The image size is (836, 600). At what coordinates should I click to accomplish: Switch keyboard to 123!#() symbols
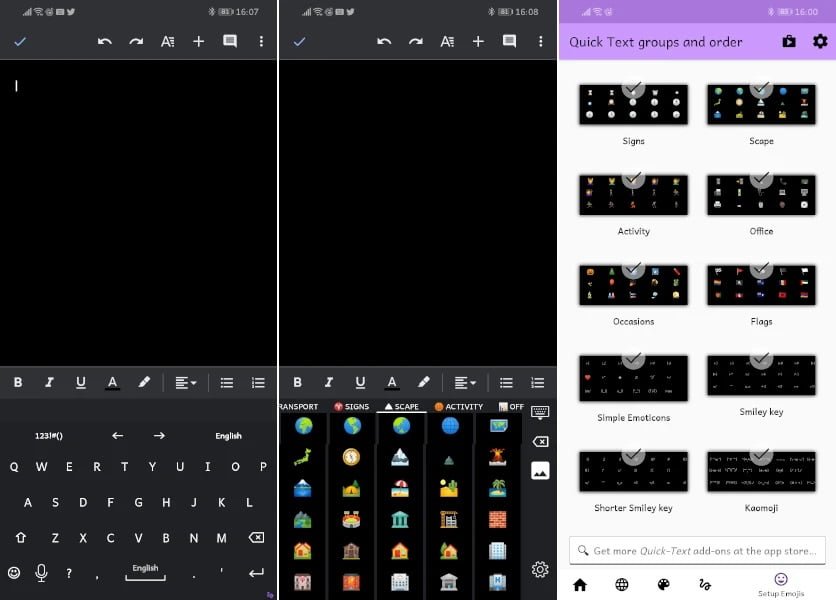click(49, 436)
